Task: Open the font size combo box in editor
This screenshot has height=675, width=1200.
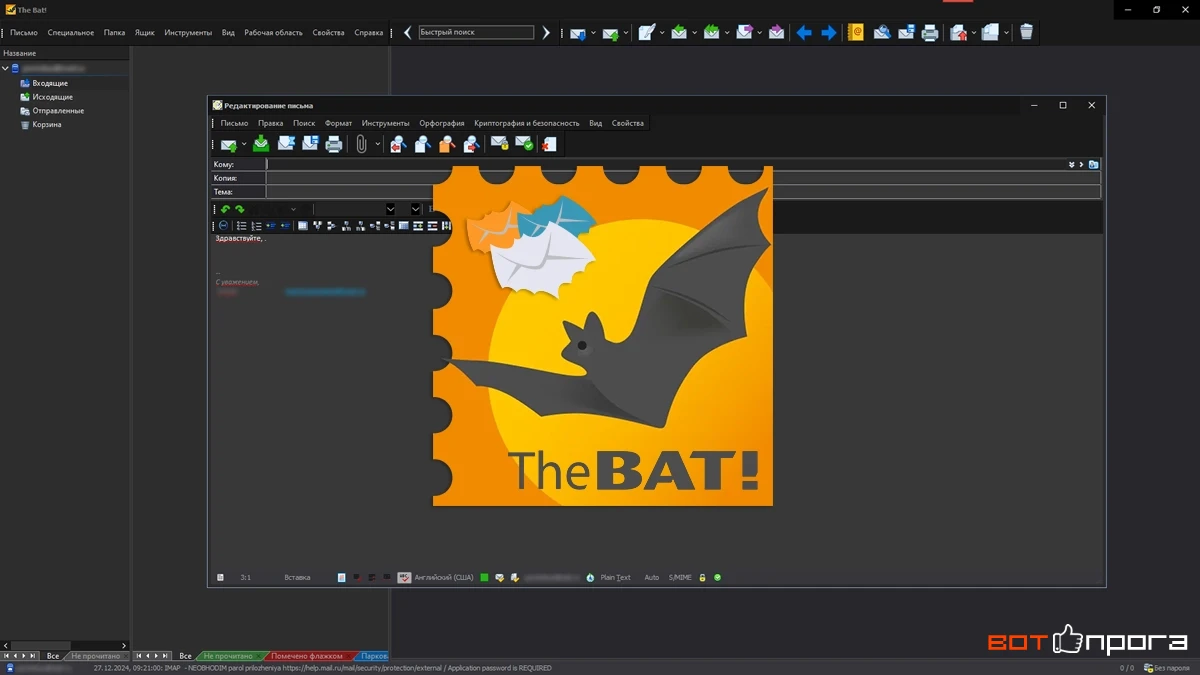Action: [416, 210]
